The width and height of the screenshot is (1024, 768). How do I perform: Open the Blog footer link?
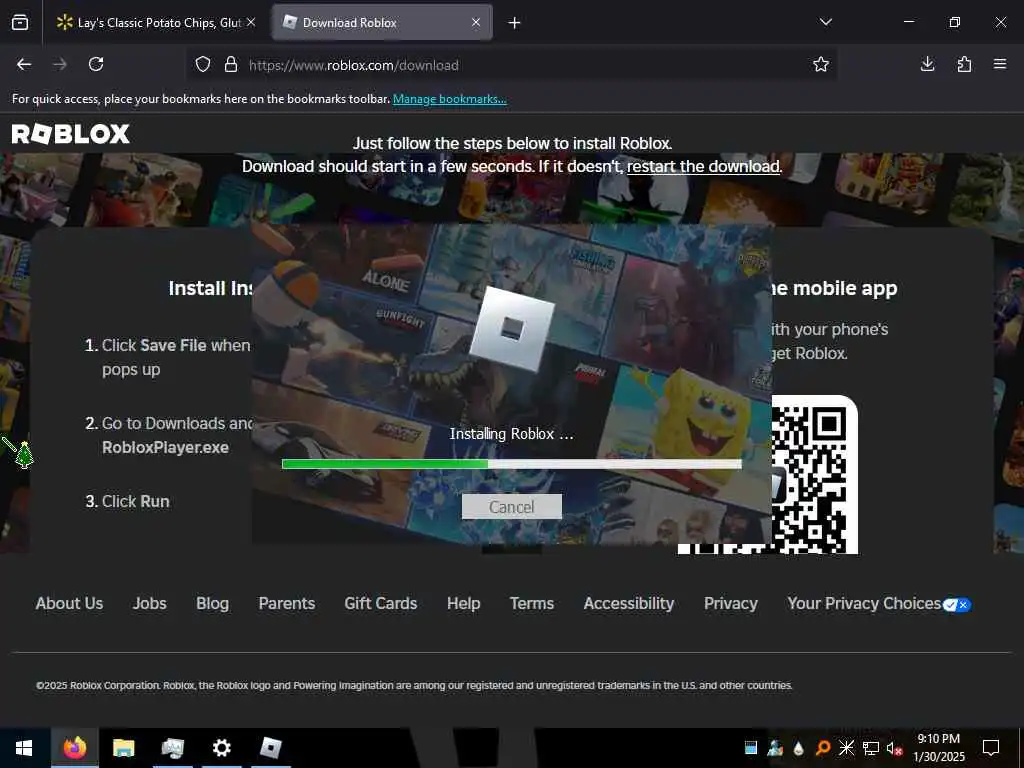click(x=212, y=603)
